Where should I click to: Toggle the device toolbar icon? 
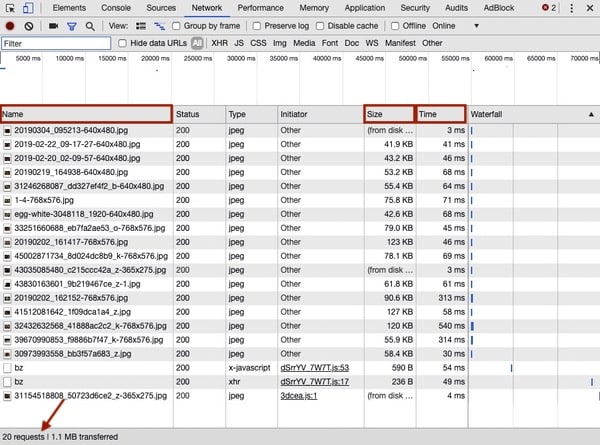click(29, 8)
